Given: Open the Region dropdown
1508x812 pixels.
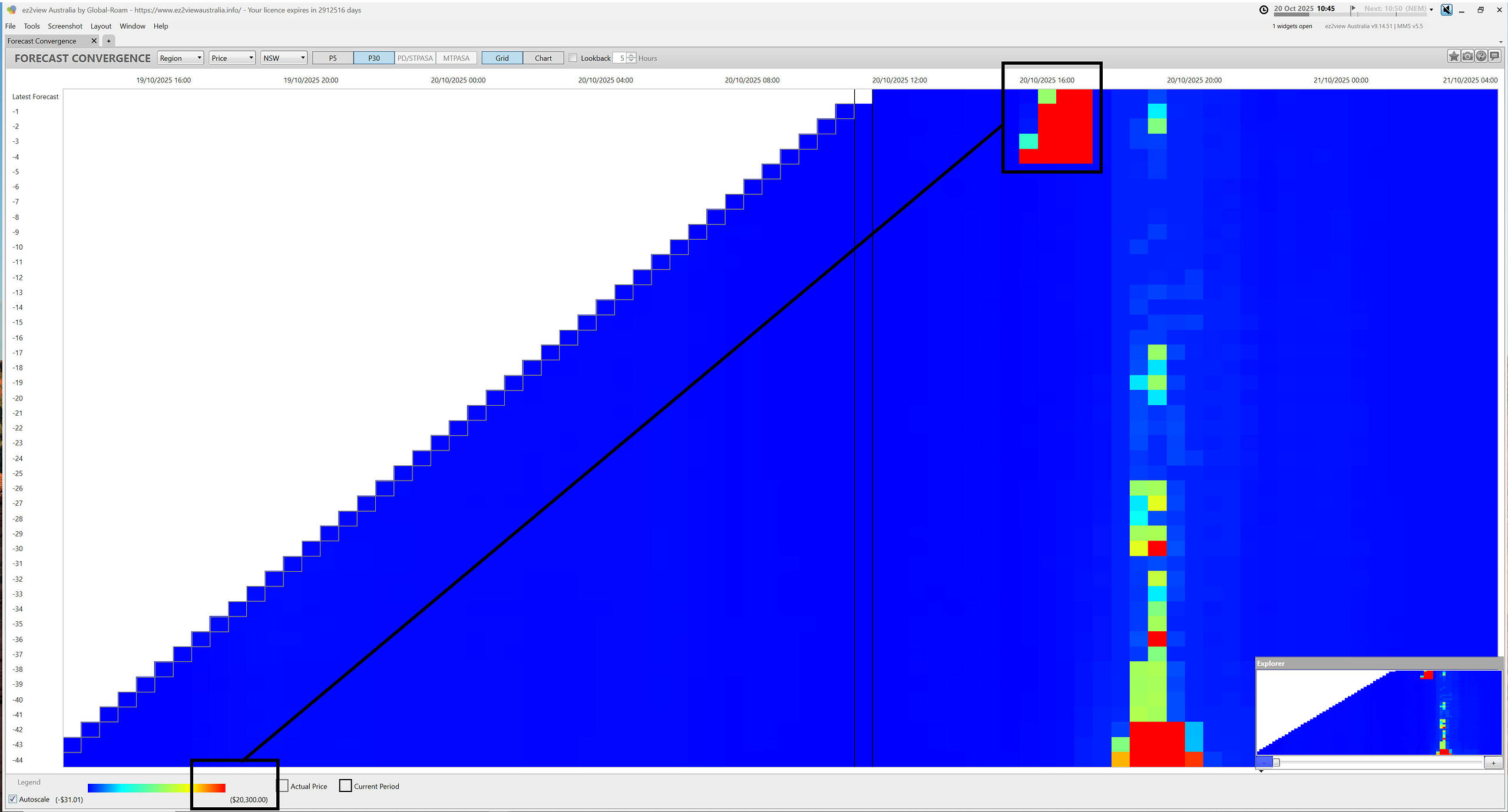Looking at the screenshot, I should (x=180, y=58).
